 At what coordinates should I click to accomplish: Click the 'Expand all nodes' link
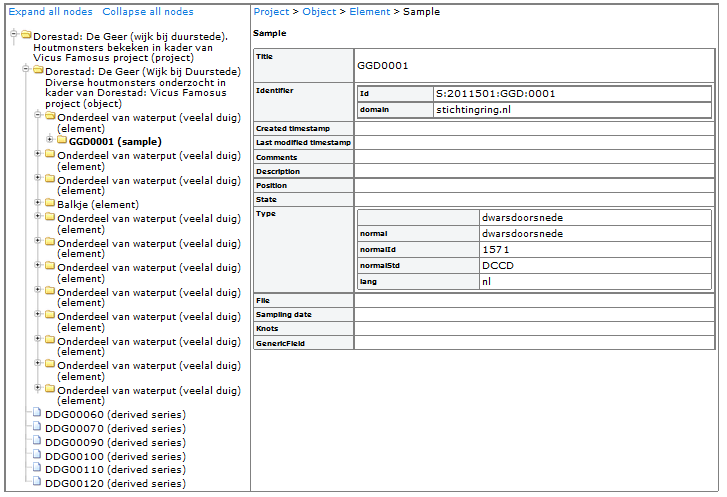tap(51, 12)
